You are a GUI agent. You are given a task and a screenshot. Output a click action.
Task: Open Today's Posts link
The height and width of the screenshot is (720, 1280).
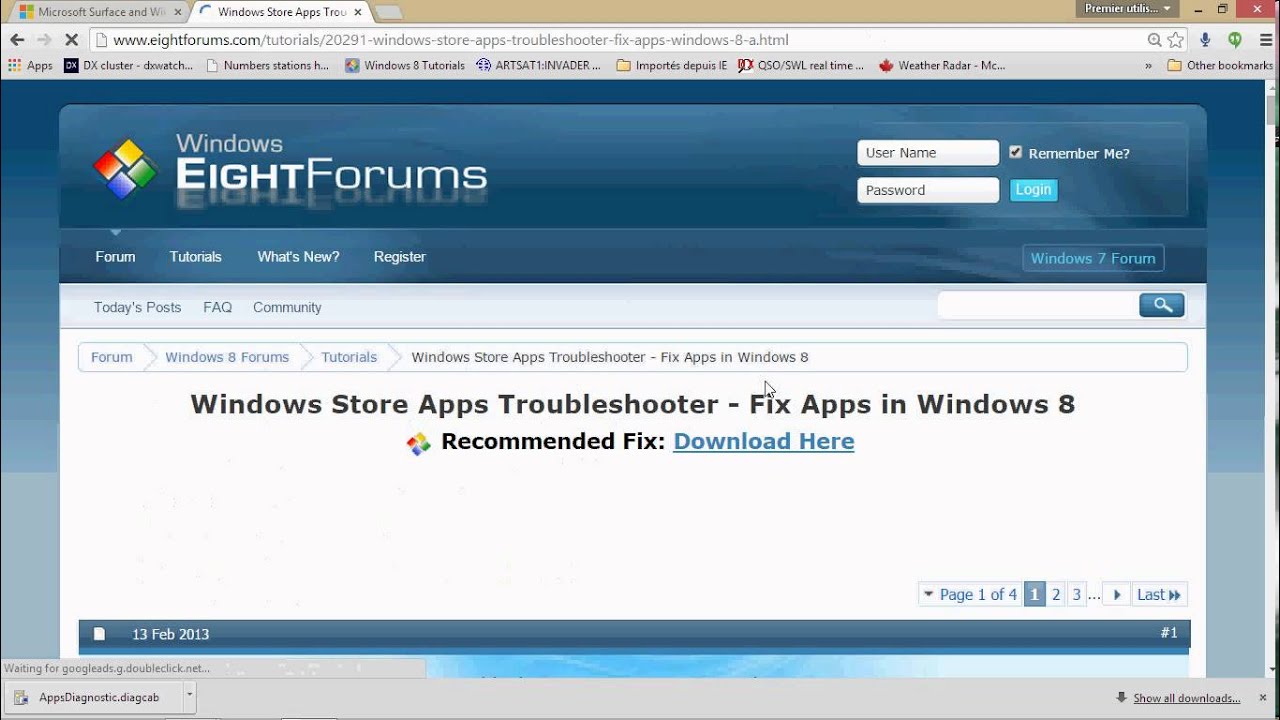click(x=137, y=307)
